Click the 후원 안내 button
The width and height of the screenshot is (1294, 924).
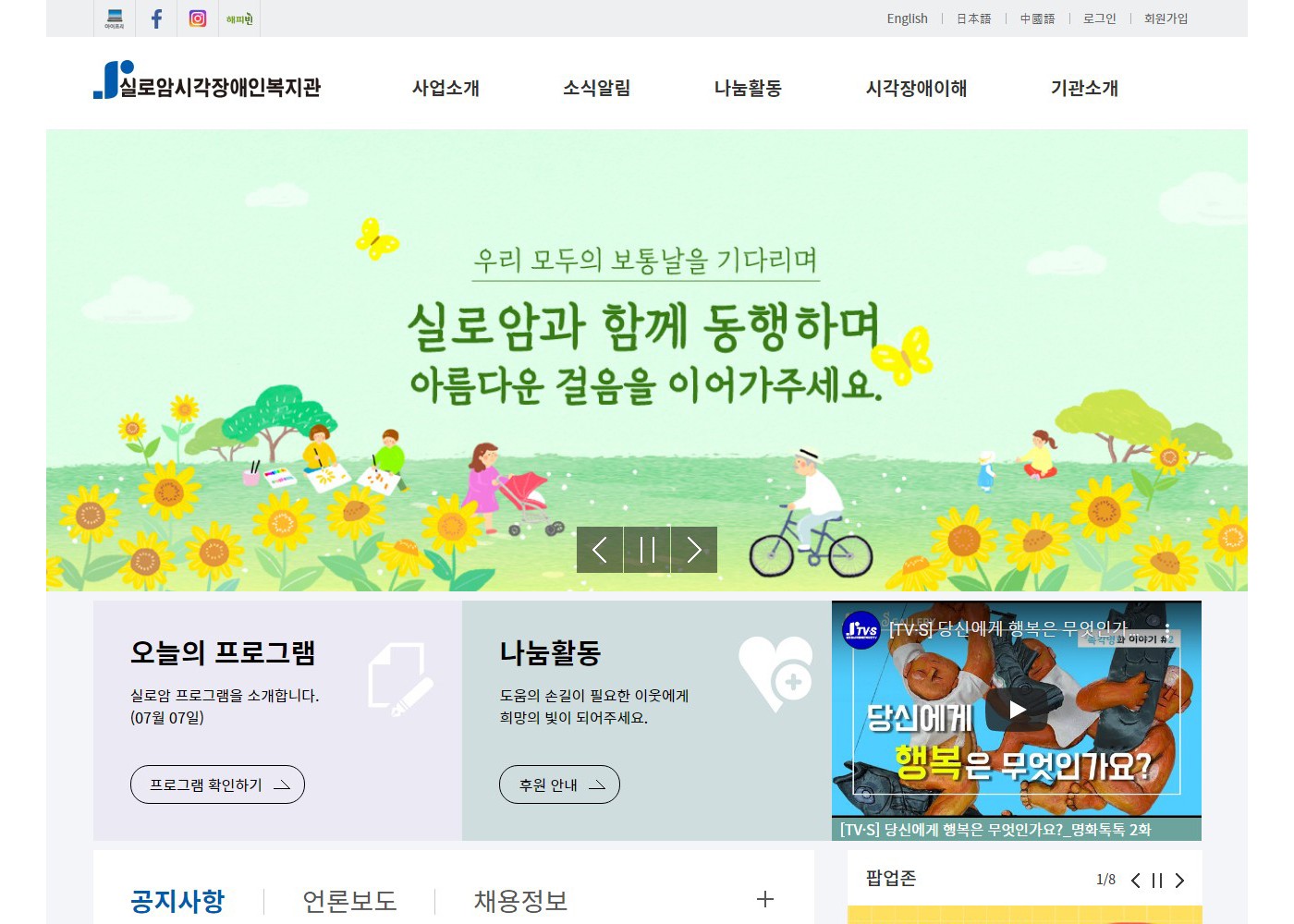(x=559, y=784)
